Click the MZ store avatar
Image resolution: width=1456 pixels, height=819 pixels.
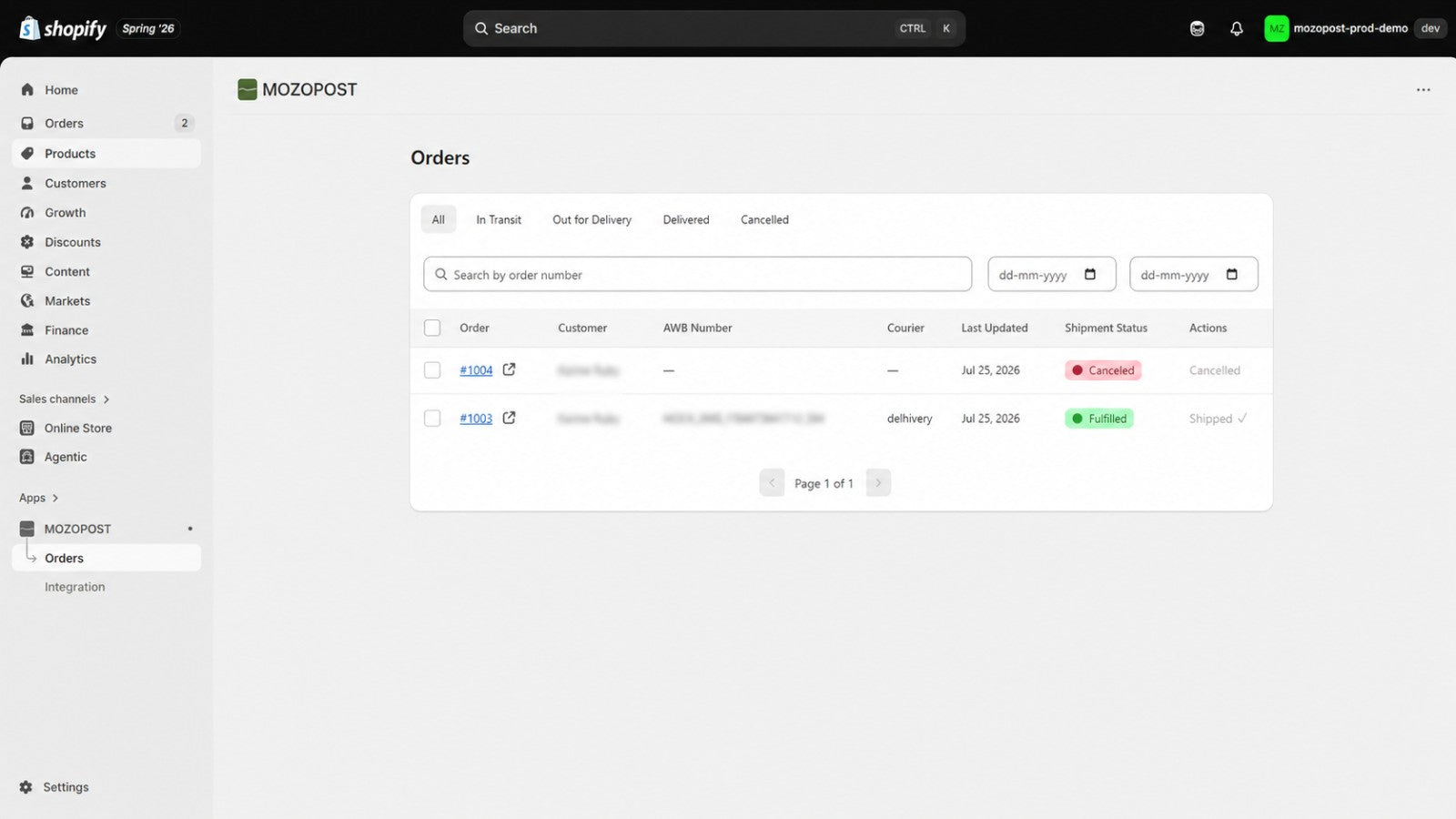tap(1276, 28)
